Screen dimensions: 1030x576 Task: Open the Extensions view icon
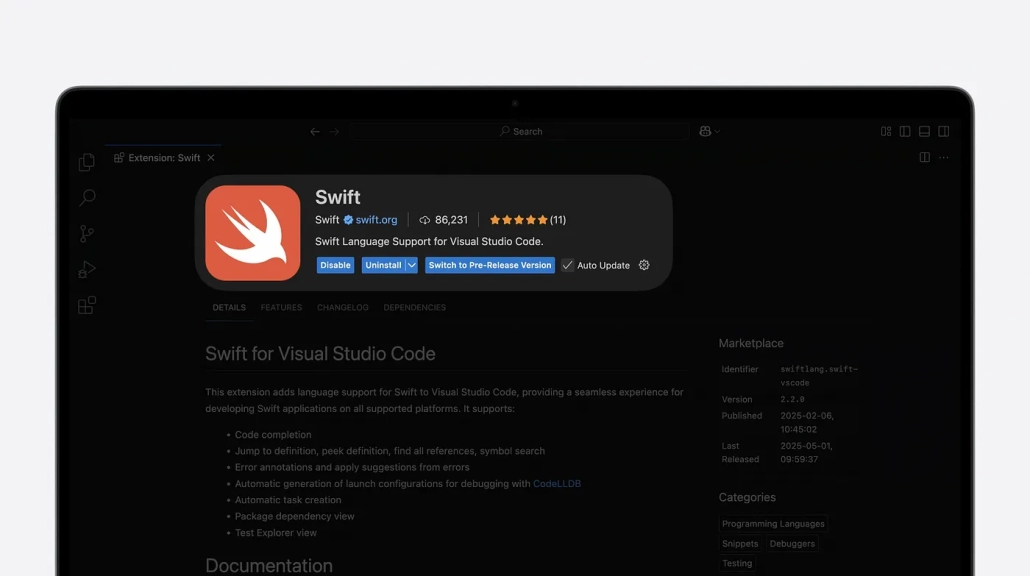coord(87,306)
